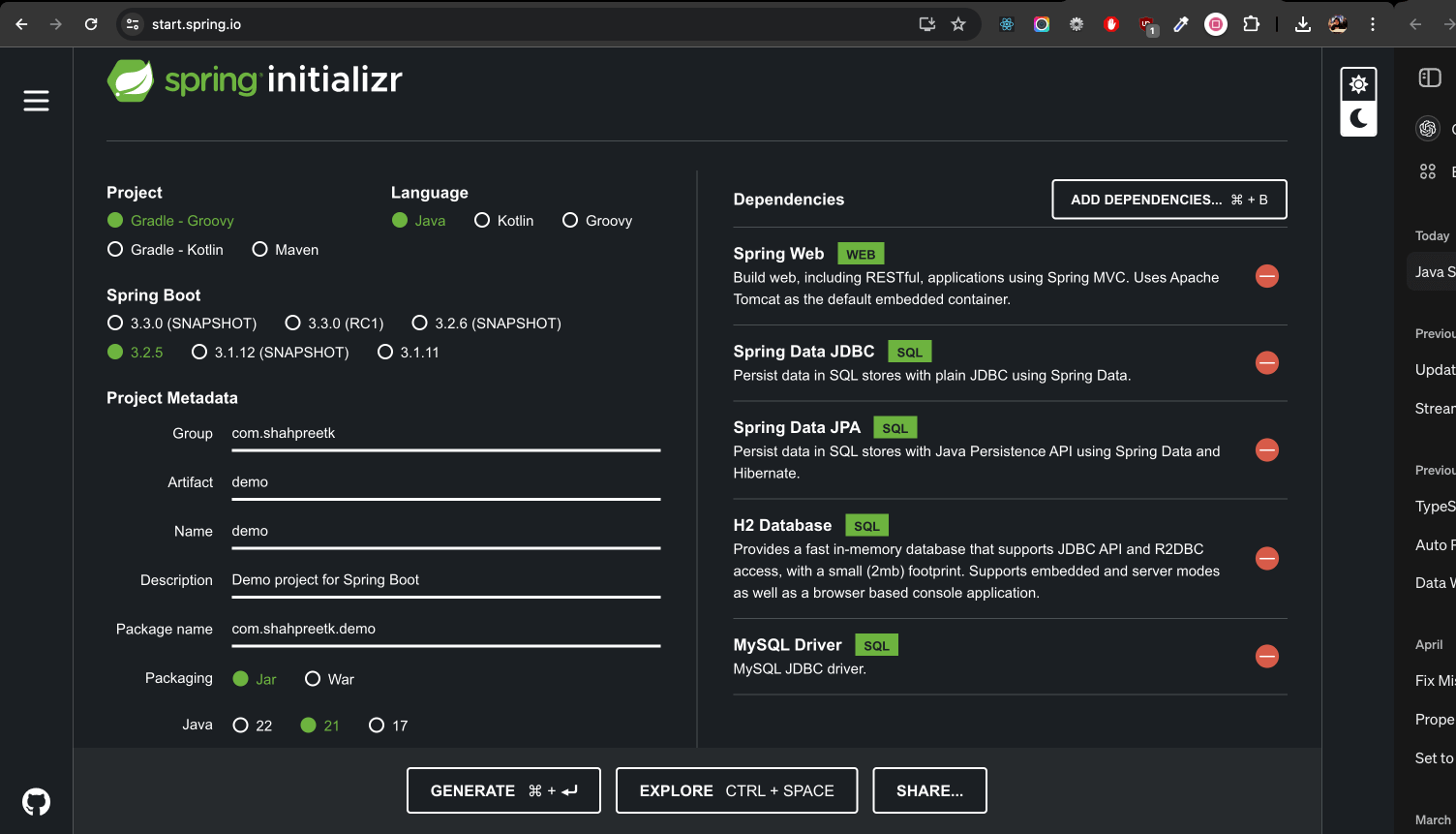
Task: Edit the Group field
Action: click(x=446, y=434)
